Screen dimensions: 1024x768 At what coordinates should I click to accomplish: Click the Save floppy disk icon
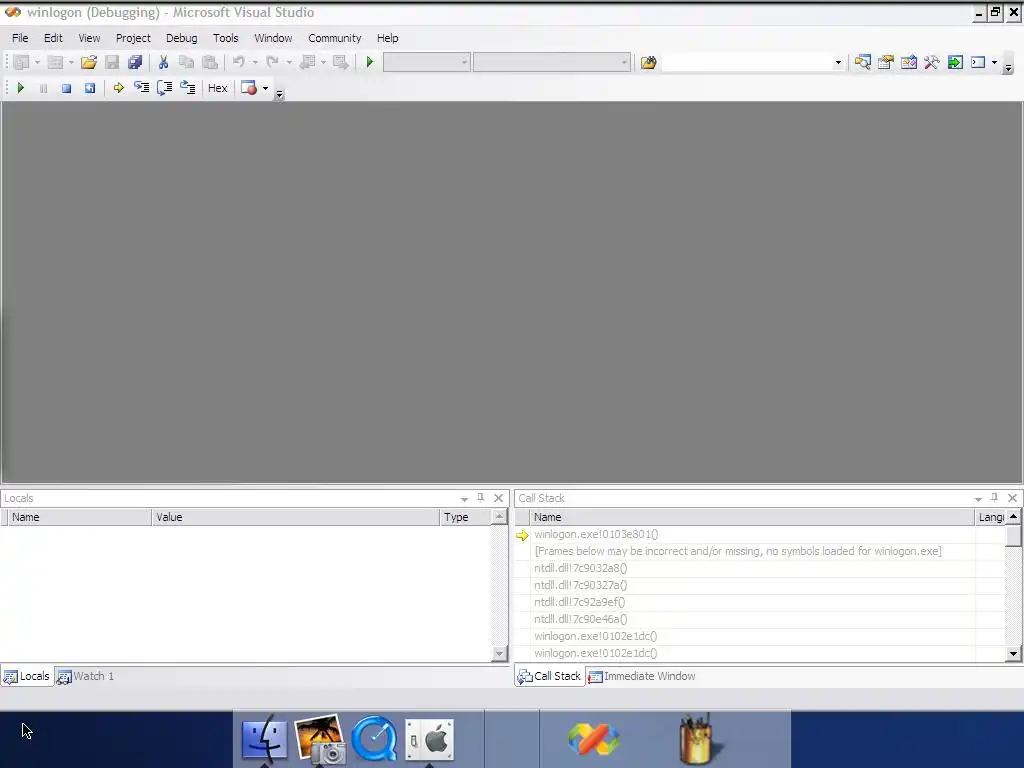tap(112, 62)
